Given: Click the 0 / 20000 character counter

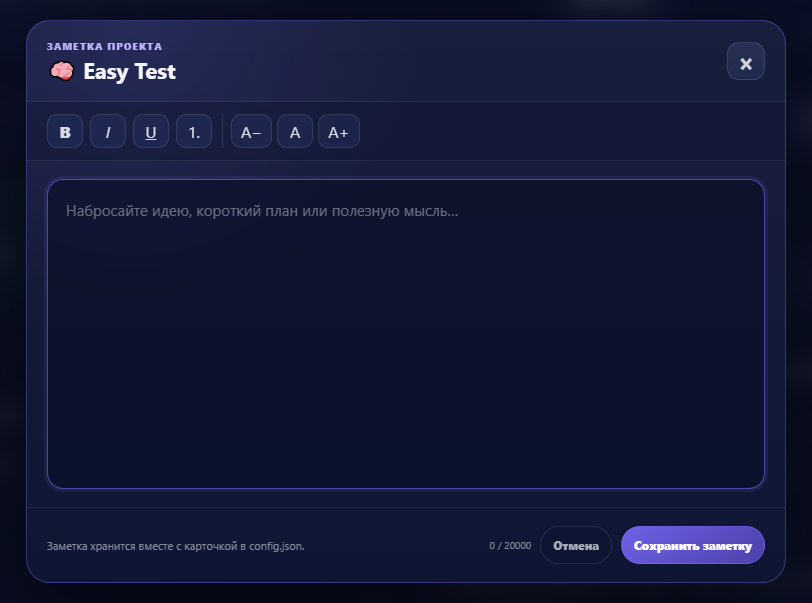Looking at the screenshot, I should point(510,545).
